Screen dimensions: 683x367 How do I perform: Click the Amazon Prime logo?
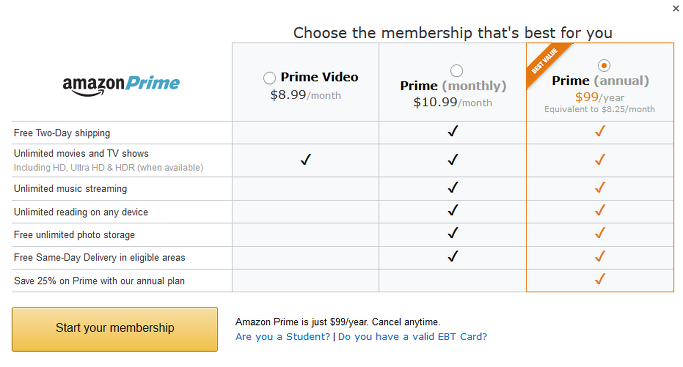click(x=121, y=84)
